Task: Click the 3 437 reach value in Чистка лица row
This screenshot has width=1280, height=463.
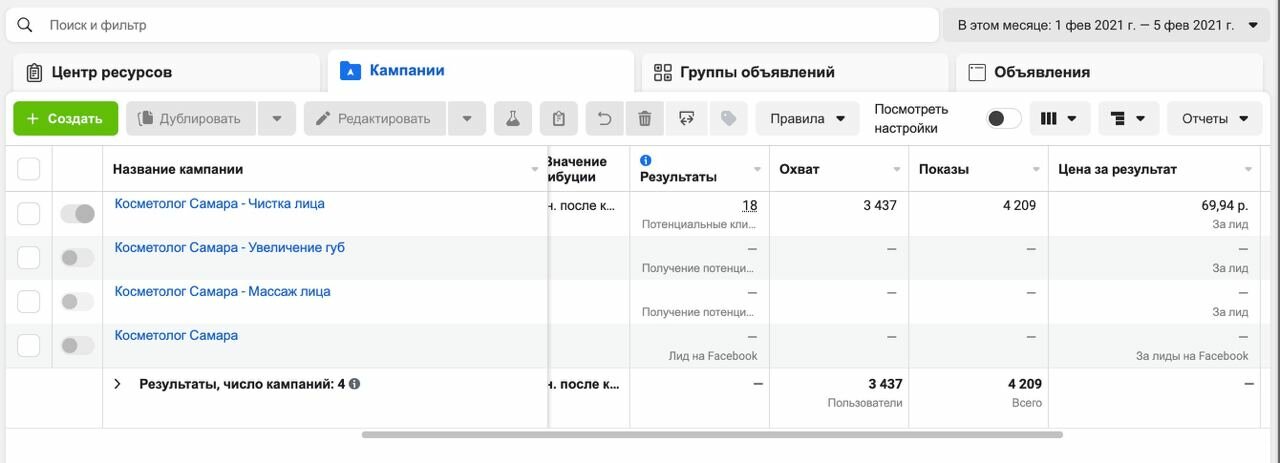Action: pos(880,205)
